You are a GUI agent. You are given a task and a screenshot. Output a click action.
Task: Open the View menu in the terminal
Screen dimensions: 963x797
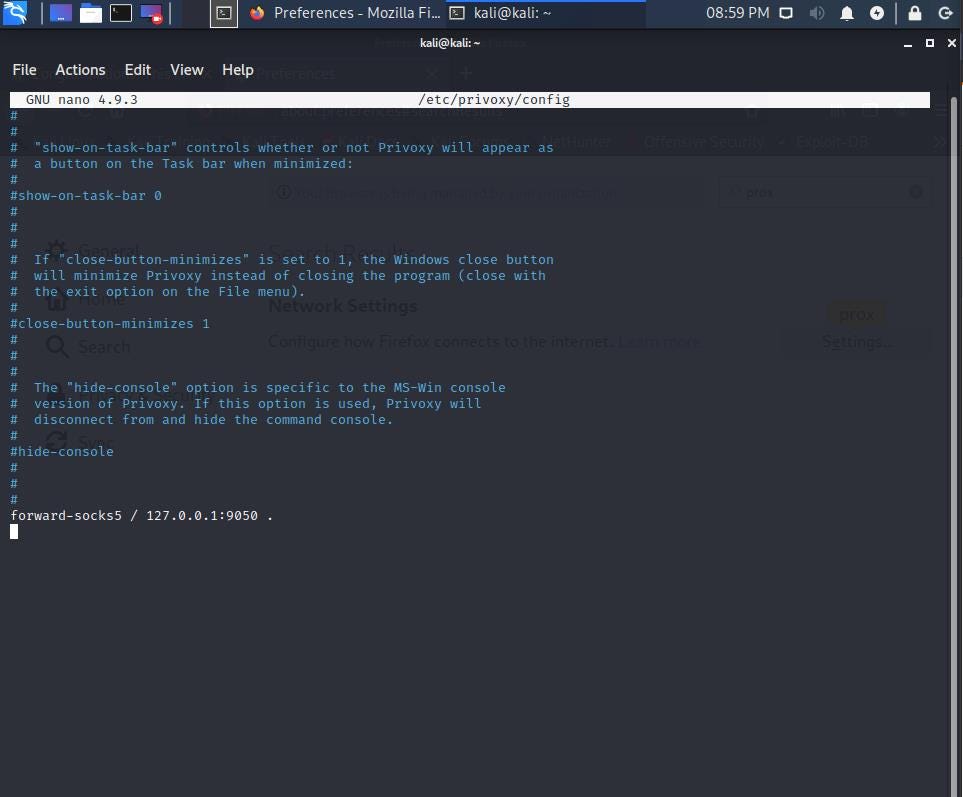187,70
